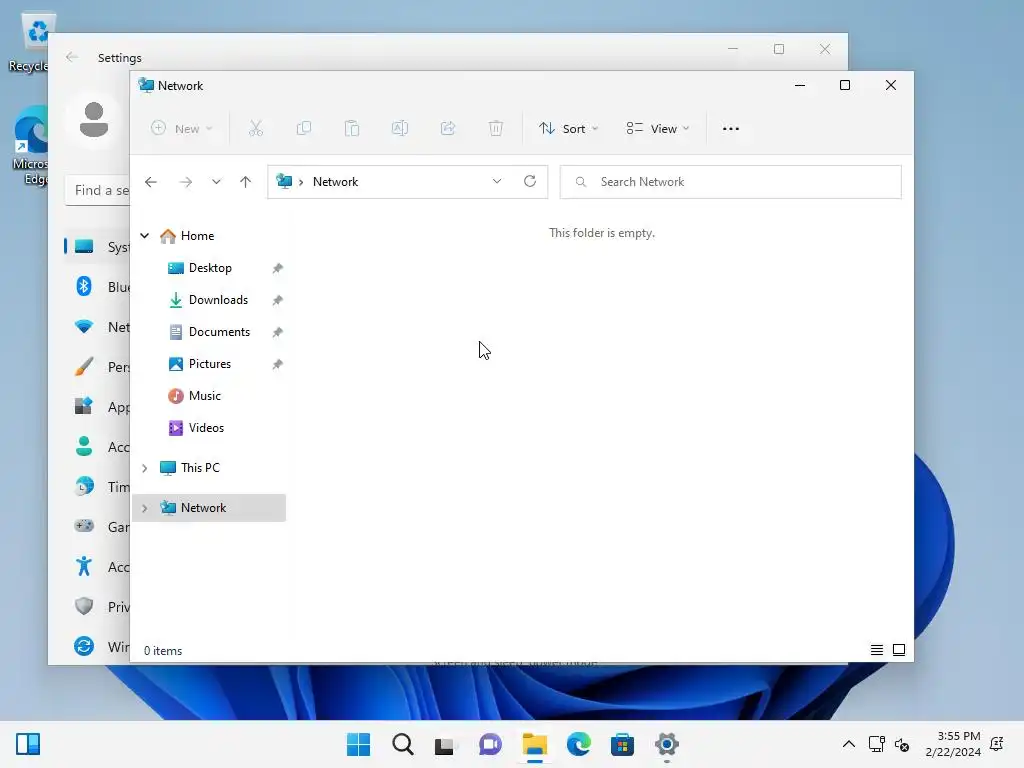
Task: Click the Paste clipboard icon
Action: 352,129
